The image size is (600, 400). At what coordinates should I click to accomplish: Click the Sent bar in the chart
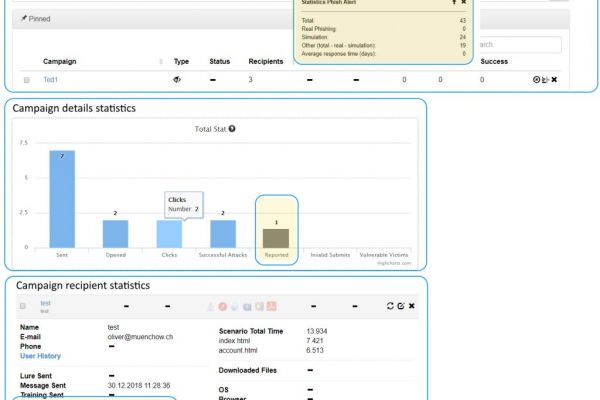pyautogui.click(x=62, y=198)
